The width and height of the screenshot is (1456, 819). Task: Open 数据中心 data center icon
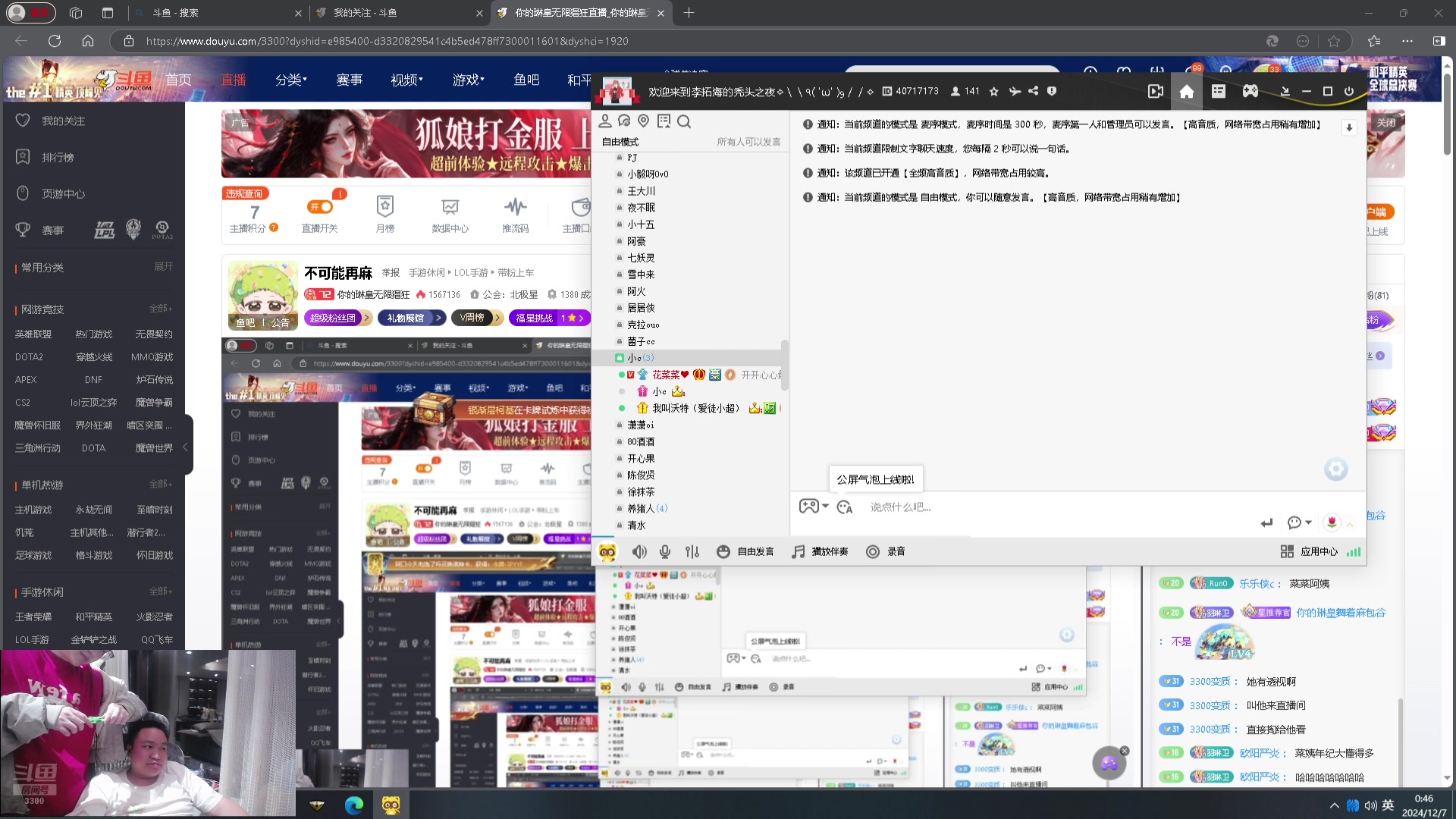450,214
